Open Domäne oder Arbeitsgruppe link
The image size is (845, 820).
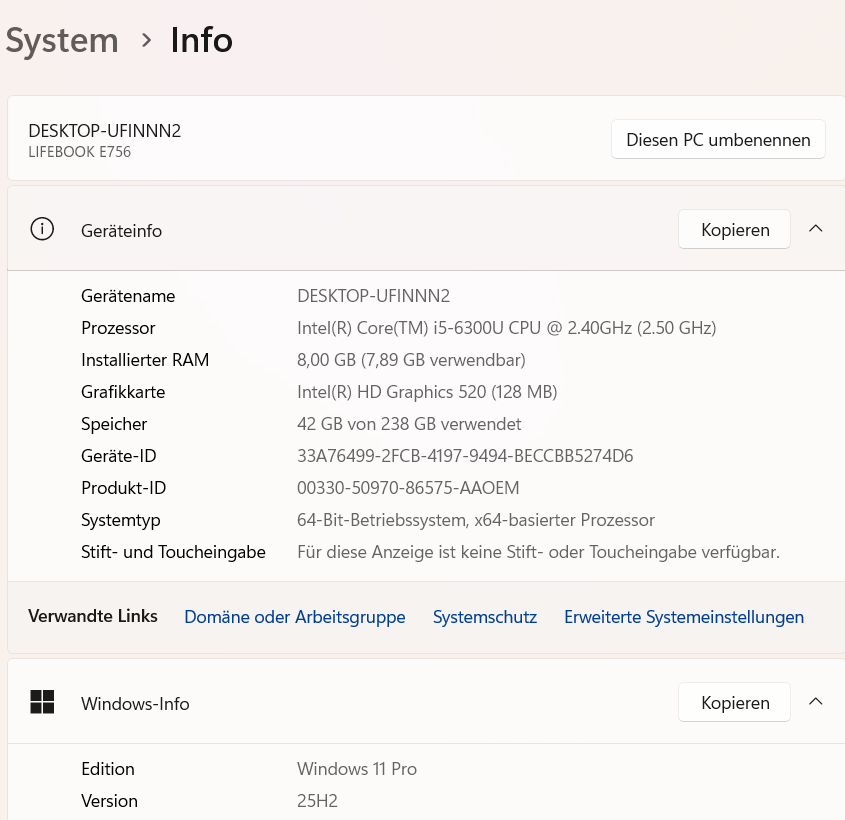[295, 617]
